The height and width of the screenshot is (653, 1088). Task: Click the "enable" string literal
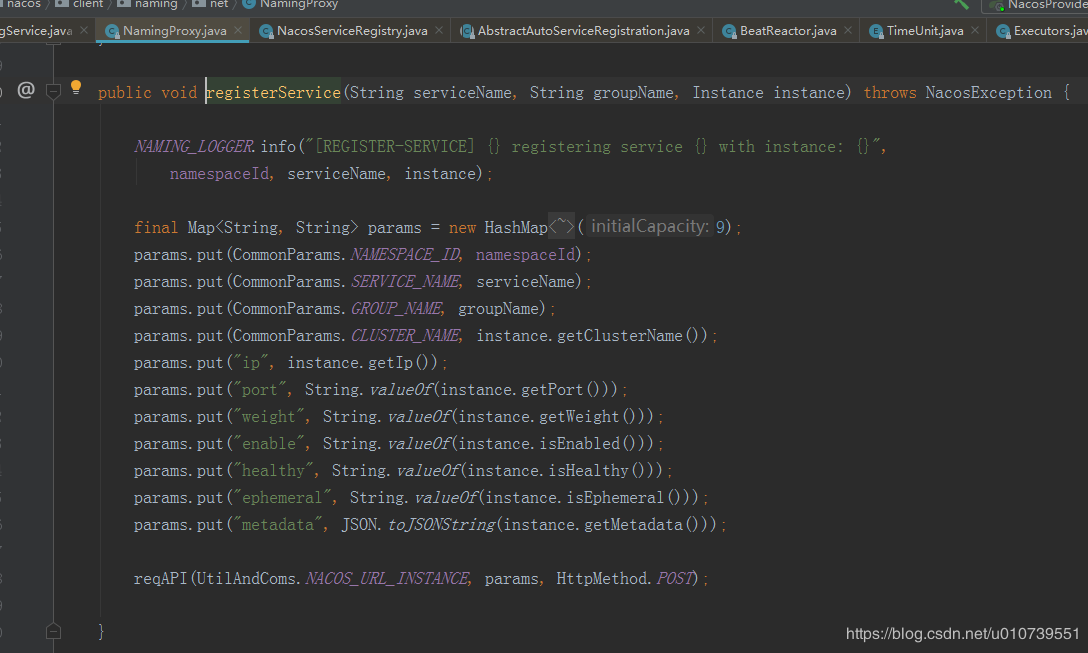pyautogui.click(x=269, y=444)
